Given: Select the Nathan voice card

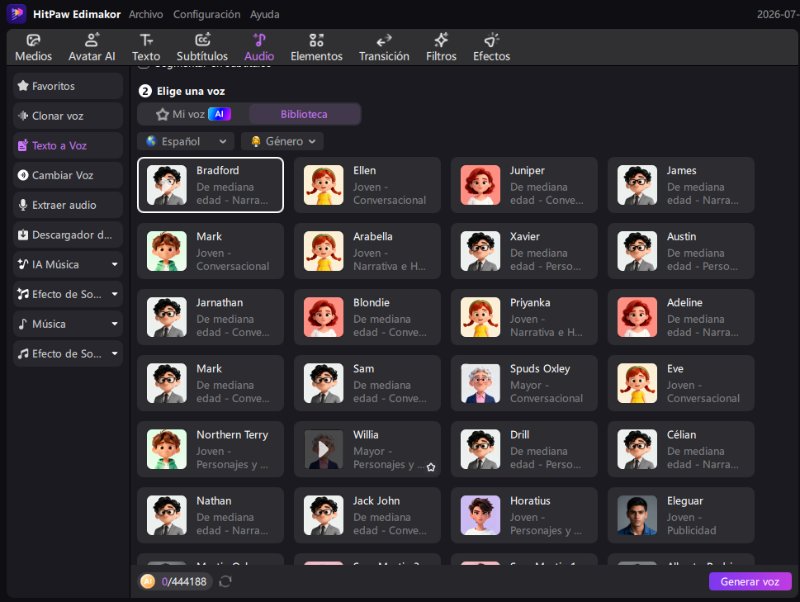Looking at the screenshot, I should coord(210,515).
